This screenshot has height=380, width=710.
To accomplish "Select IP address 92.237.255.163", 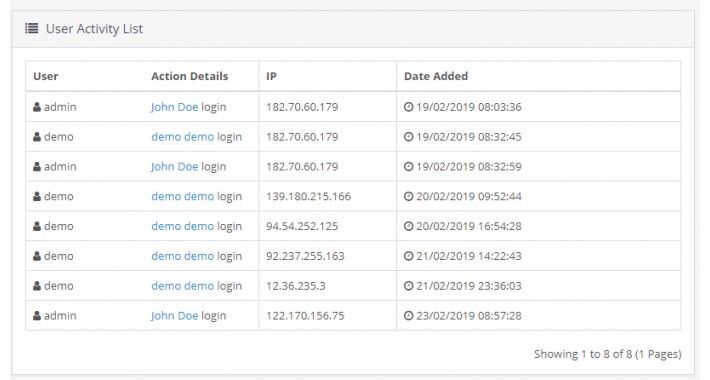I will pos(305,256).
